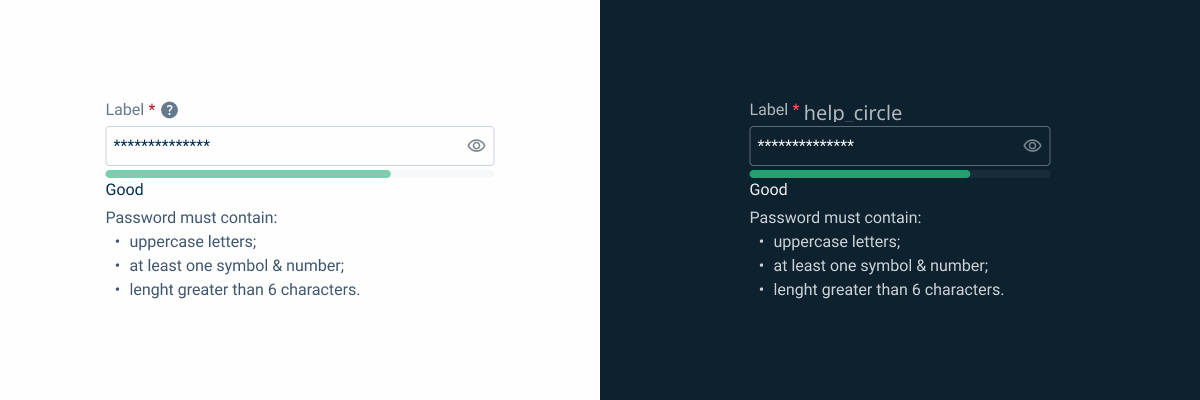1200x400 pixels.
Task: Toggle password visibility eye in light theme
Action: (476, 146)
